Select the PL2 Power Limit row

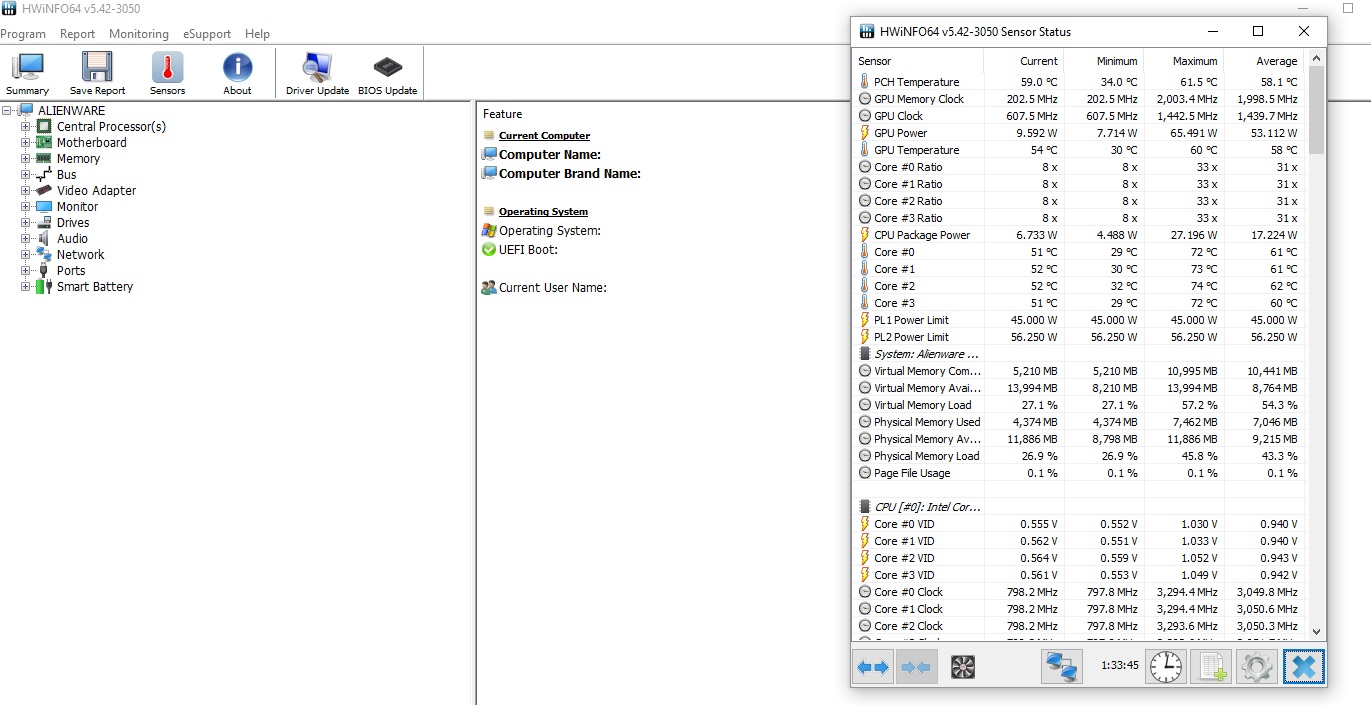pos(1080,337)
